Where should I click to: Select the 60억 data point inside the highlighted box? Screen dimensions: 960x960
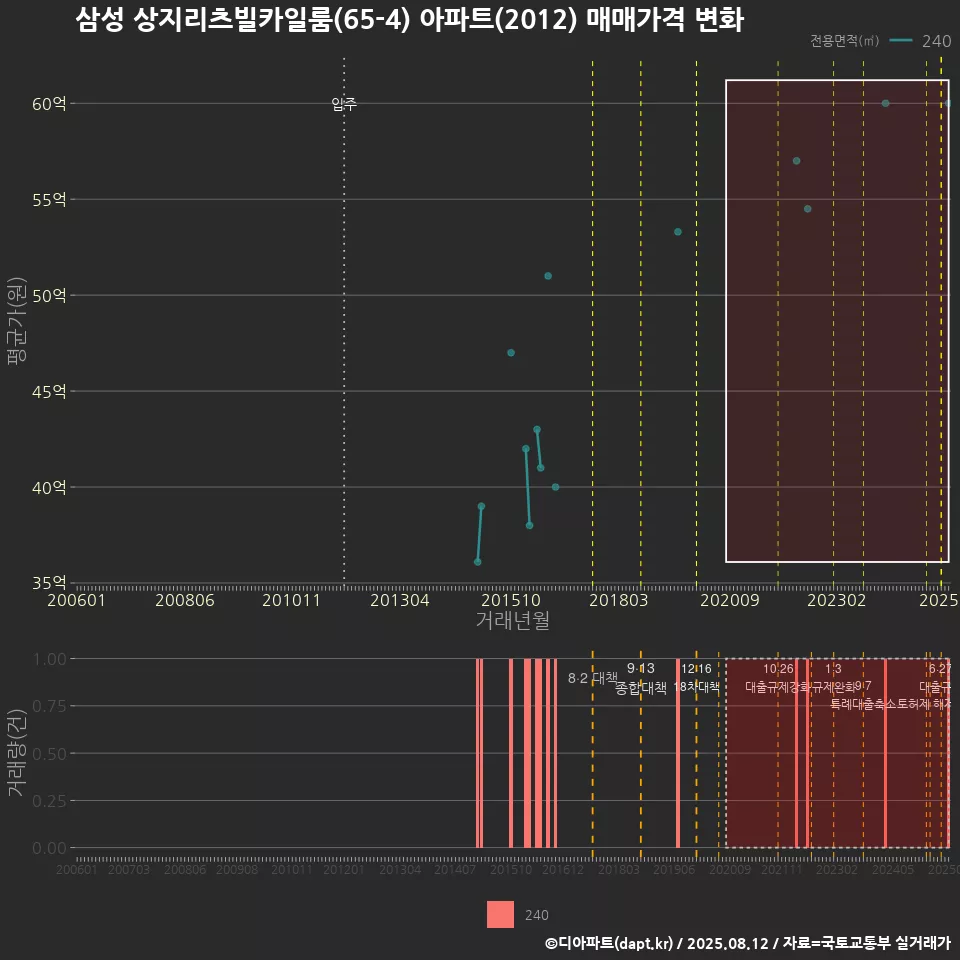click(x=885, y=103)
